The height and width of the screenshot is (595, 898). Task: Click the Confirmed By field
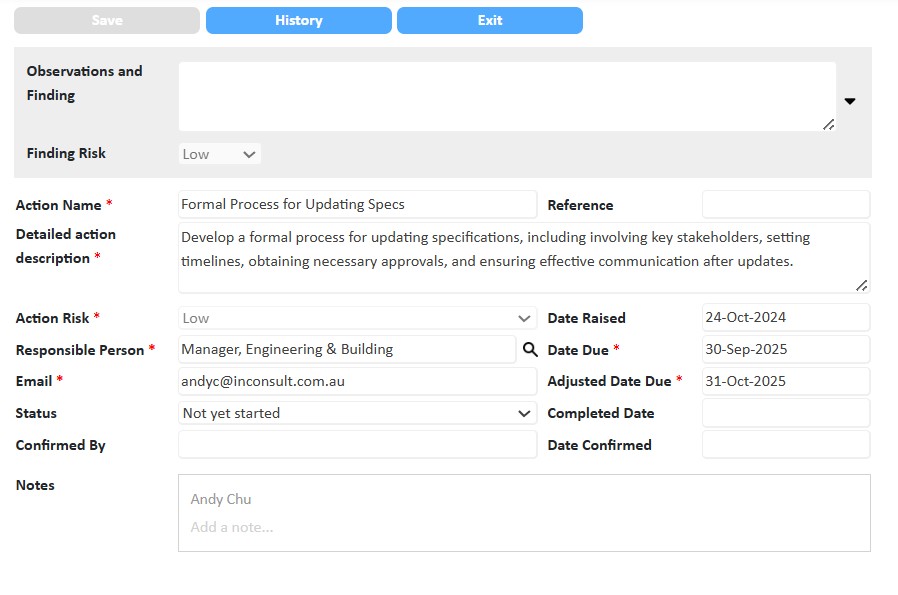(x=357, y=445)
